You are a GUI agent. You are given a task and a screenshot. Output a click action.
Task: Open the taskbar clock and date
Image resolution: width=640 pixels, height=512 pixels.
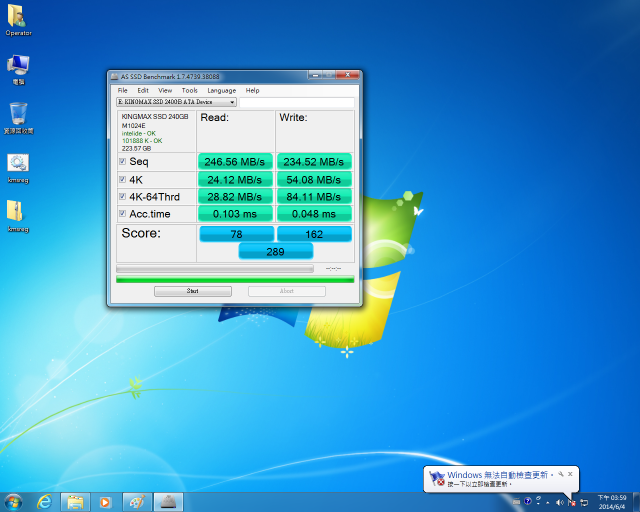pyautogui.click(x=612, y=502)
